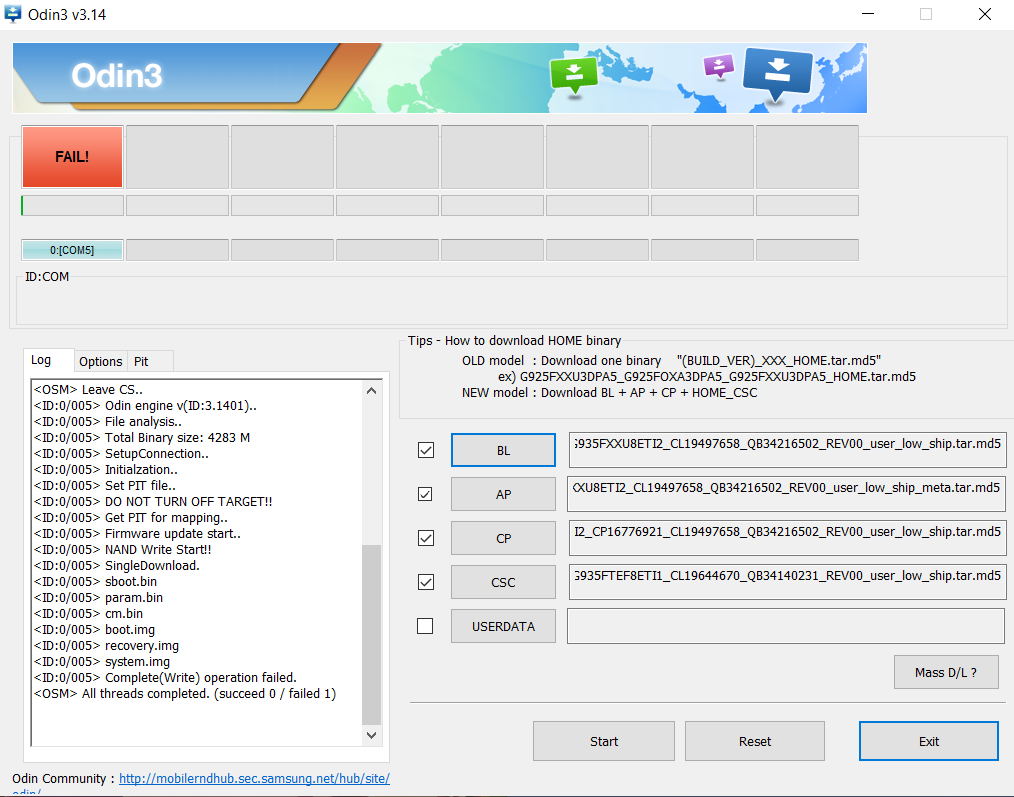Click the red FAIL! status box
Image resolution: width=1014 pixels, height=797 pixels.
pyautogui.click(x=72, y=157)
